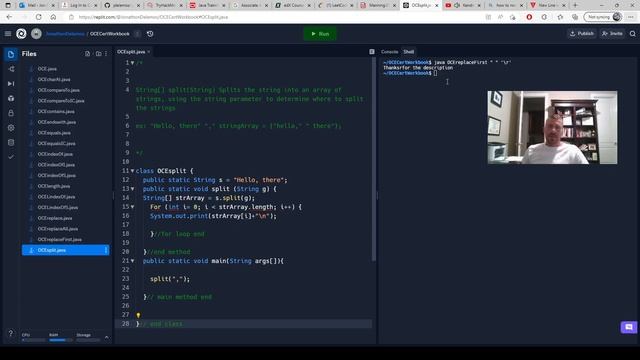The width and height of the screenshot is (640, 360).
Task: Switch to the Console tab
Action: pos(389,52)
